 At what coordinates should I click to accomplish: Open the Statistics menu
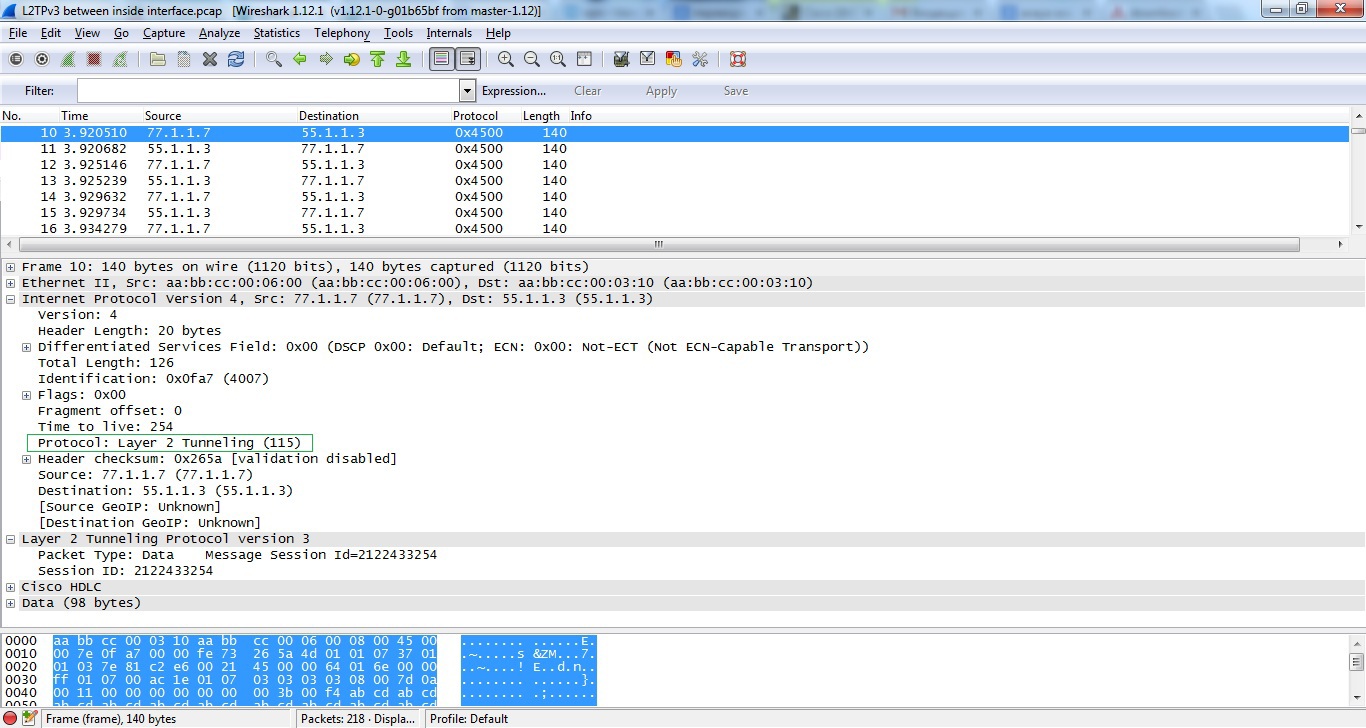277,33
